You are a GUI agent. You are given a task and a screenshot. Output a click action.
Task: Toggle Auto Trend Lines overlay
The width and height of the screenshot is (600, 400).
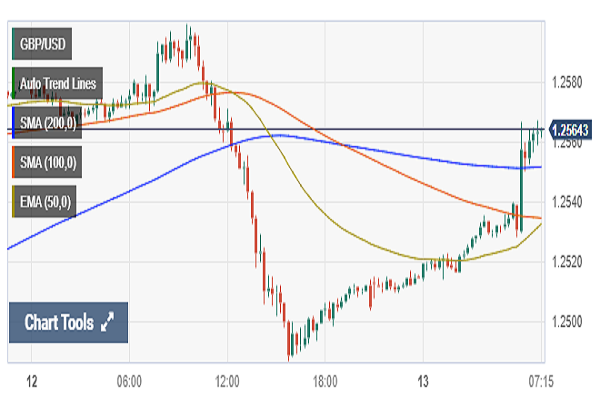click(x=58, y=84)
